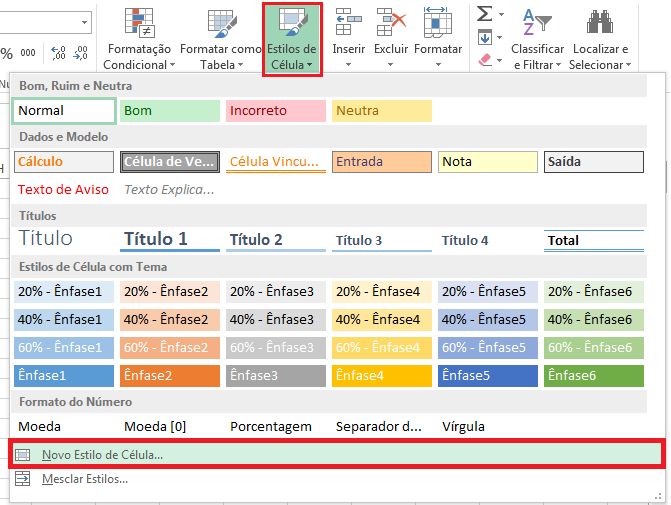Click the AutoSoma sigma icon
This screenshot has height=505, width=671.
485,14
